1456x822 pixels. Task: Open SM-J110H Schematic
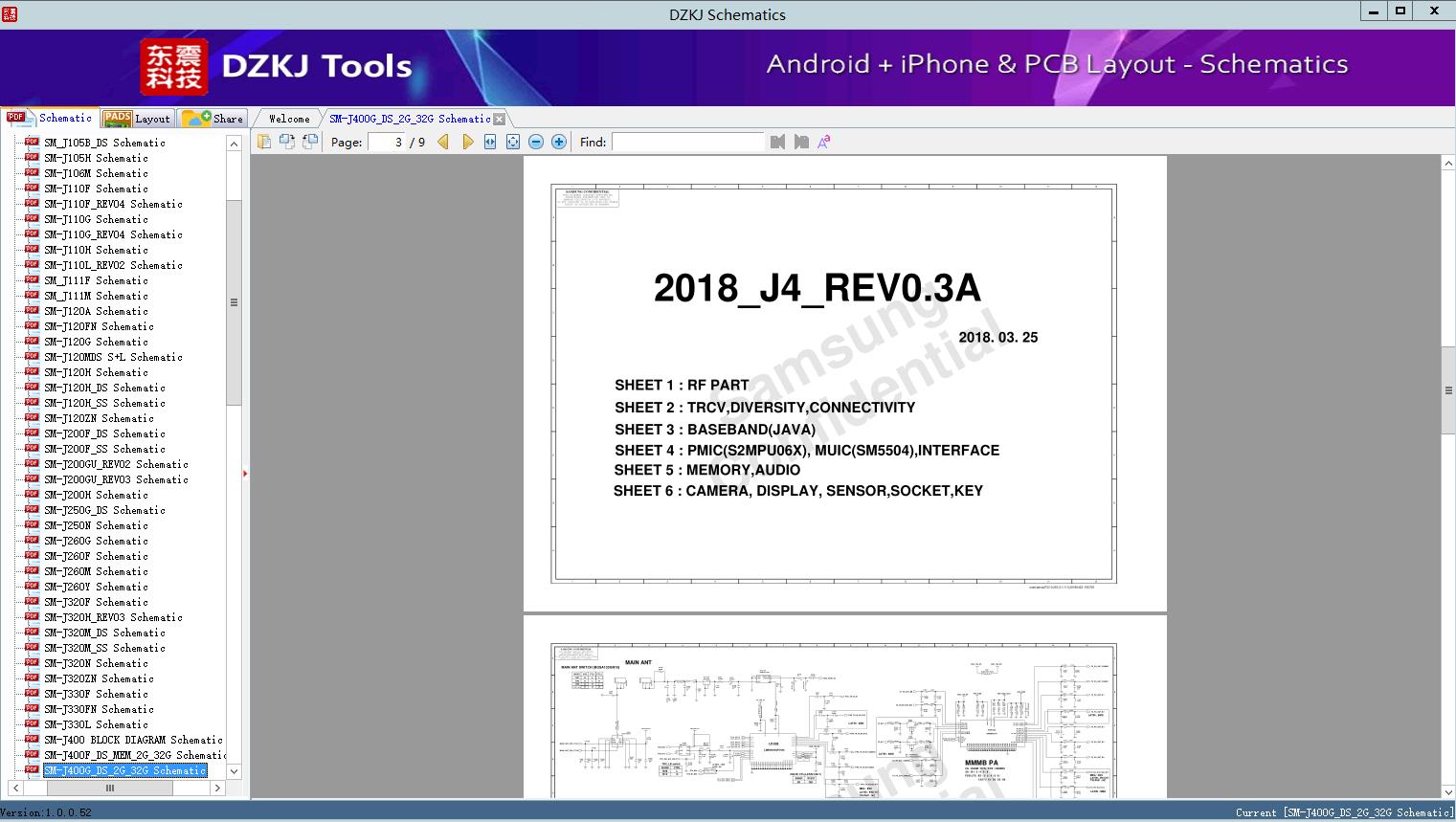click(96, 250)
